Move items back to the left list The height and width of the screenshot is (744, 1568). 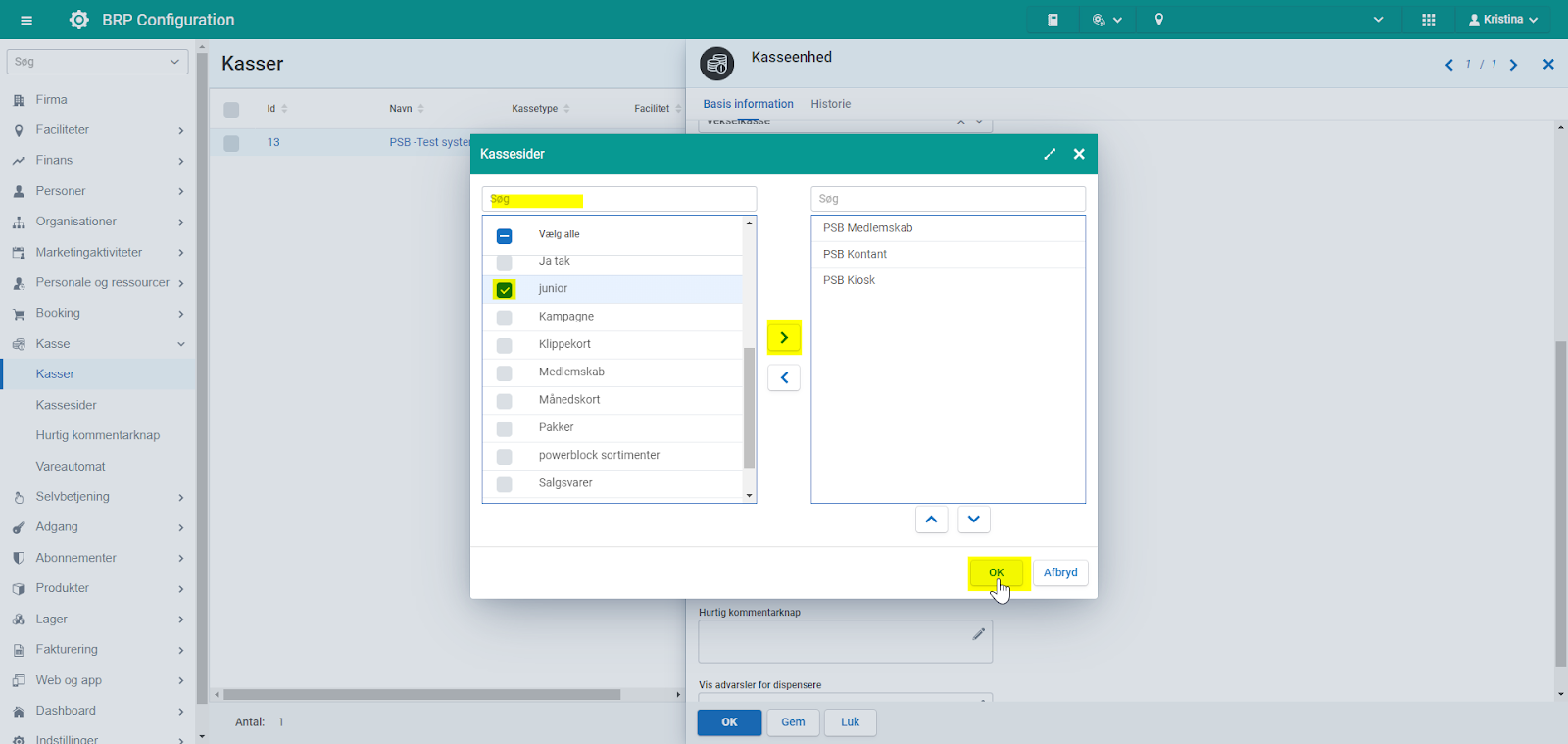(784, 377)
